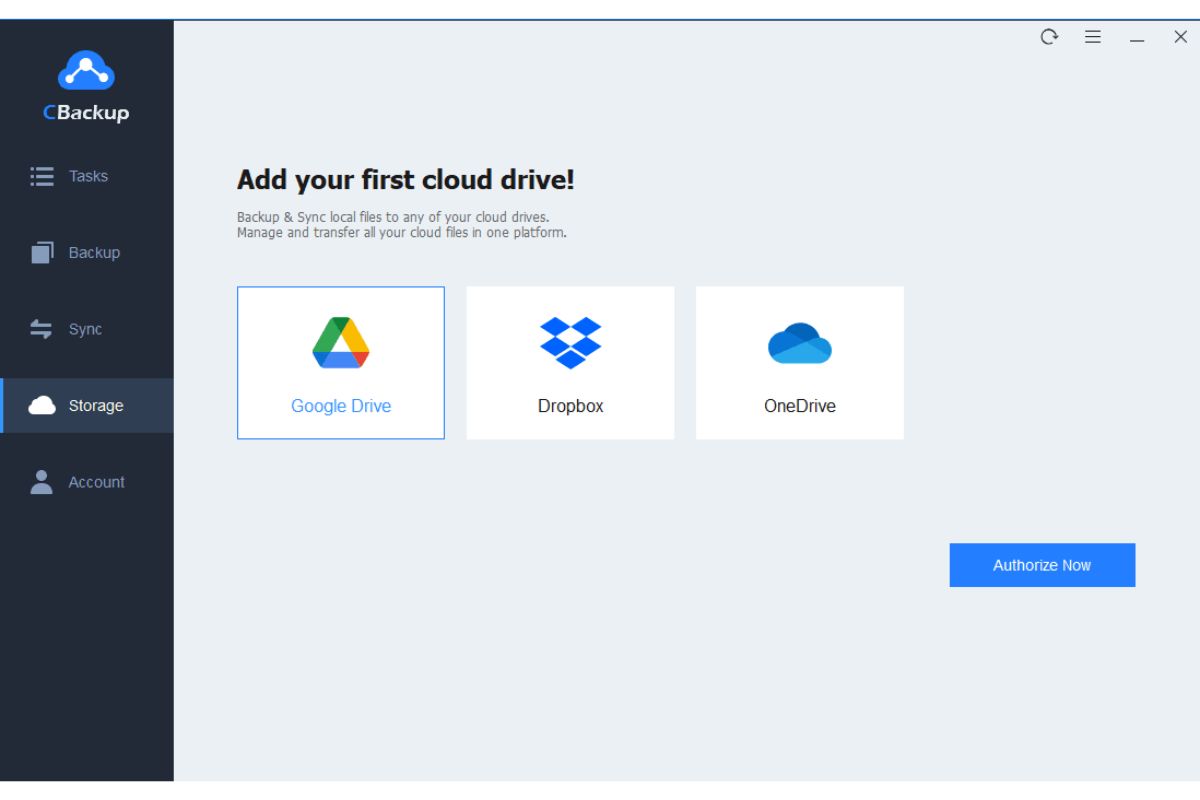Click the 'Dropbox' label text
This screenshot has height=800, width=1200.
(x=571, y=406)
